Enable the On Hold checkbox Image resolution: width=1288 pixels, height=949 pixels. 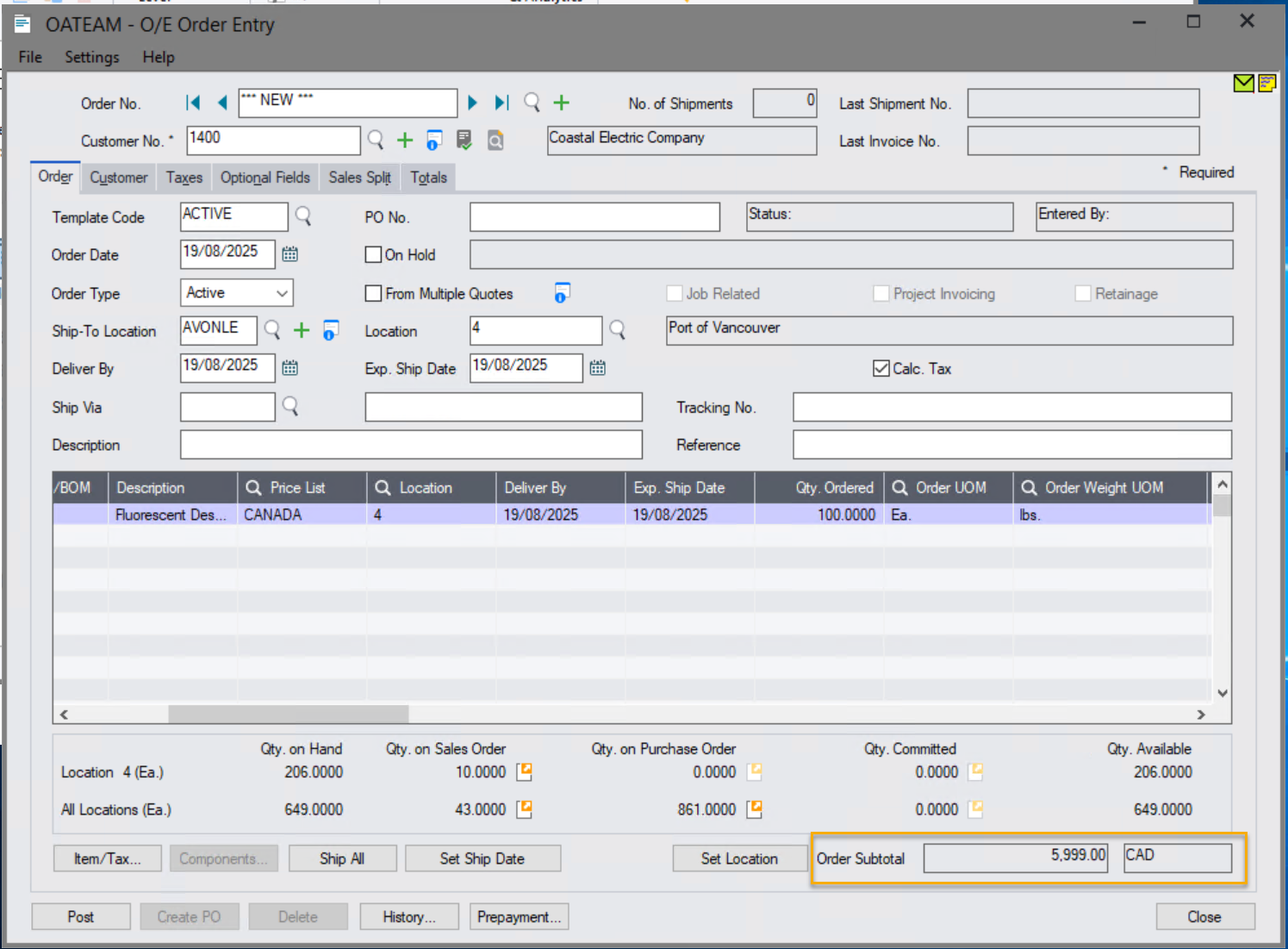[373, 254]
